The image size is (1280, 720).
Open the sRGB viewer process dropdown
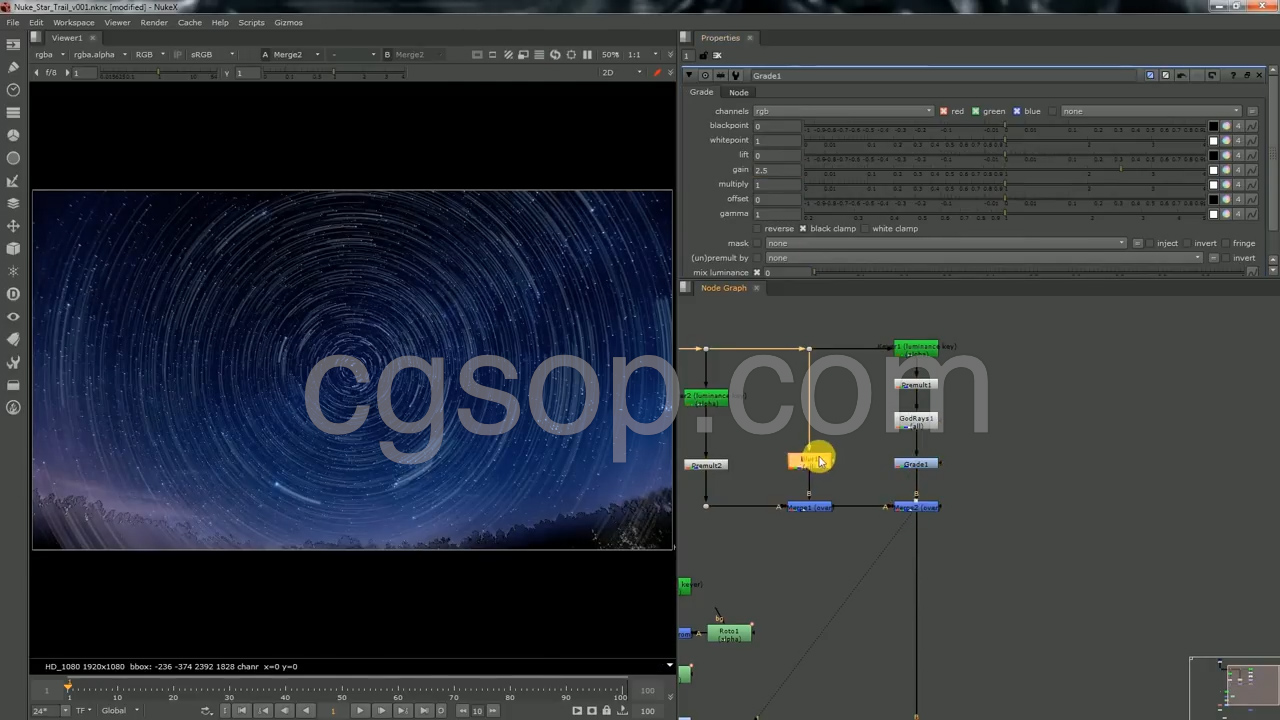pyautogui.click(x=213, y=54)
